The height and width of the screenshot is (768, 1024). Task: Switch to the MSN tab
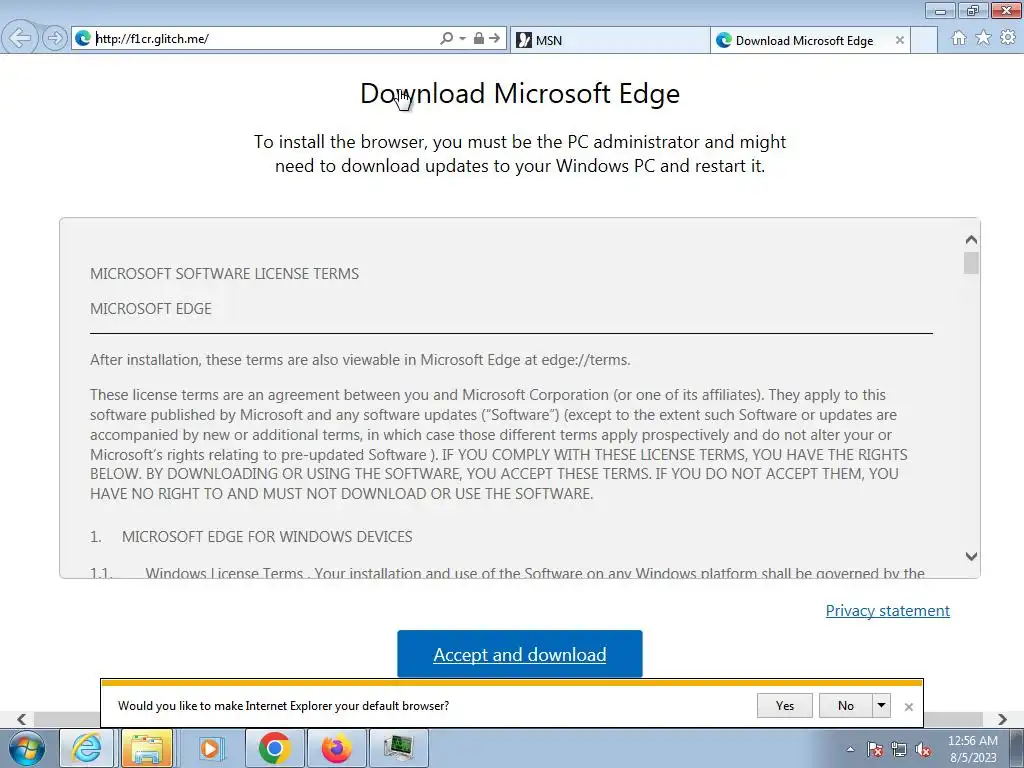609,40
